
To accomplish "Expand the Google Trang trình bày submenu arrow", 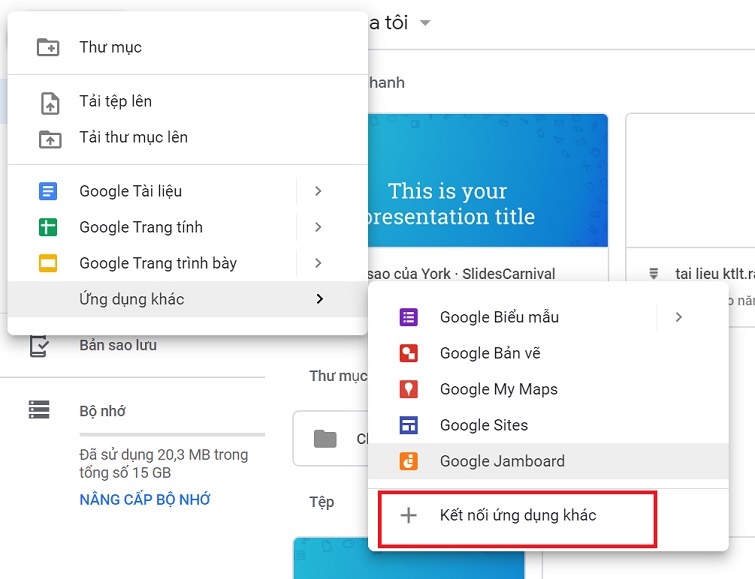I will [x=318, y=263].
